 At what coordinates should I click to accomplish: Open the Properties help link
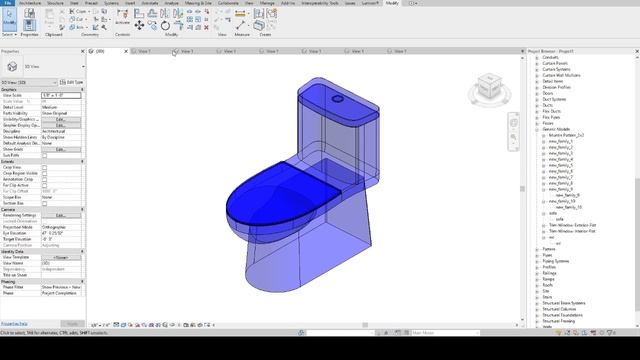pyautogui.click(x=14, y=324)
